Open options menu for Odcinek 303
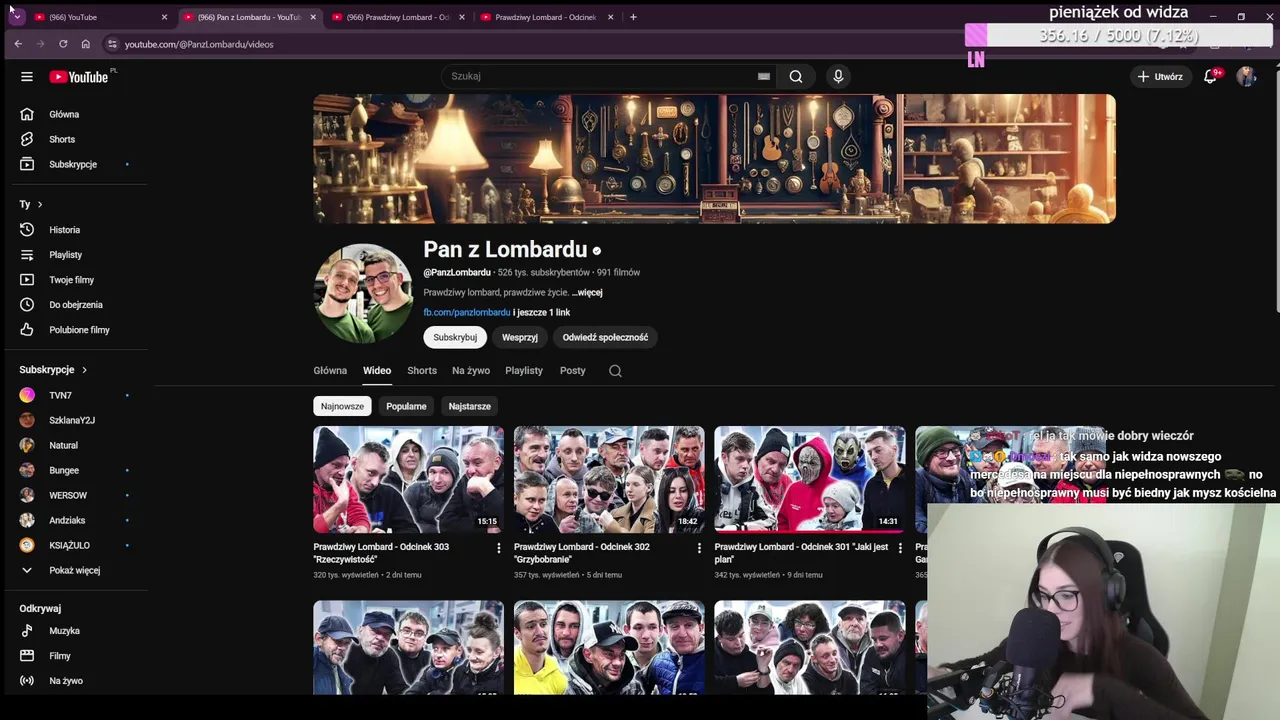1280x720 pixels. [x=498, y=548]
